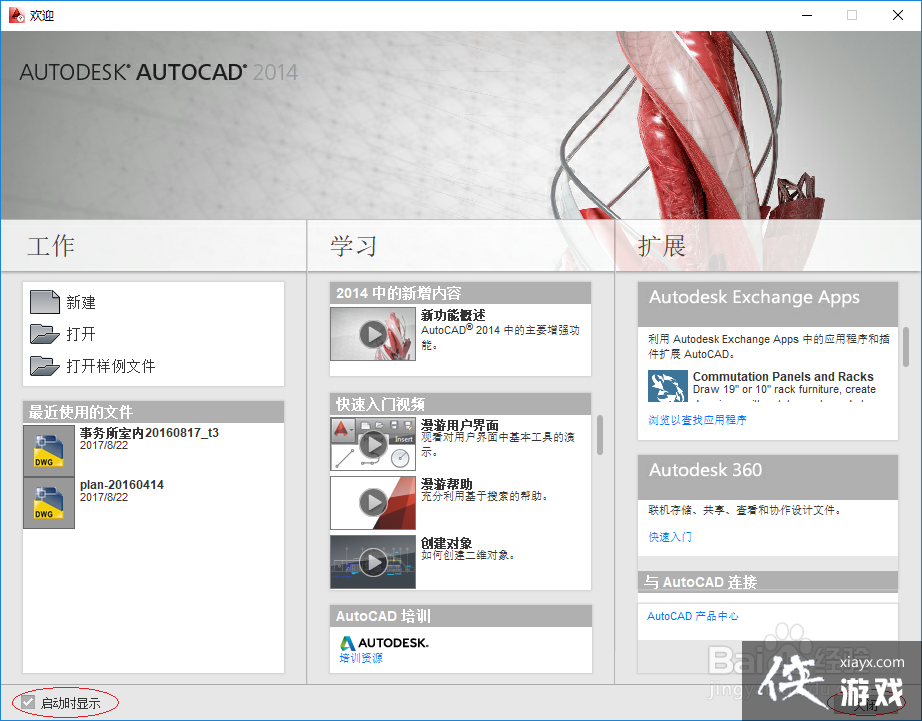922x721 pixels.
Task: Switch to the 学习 tab
Action: [x=355, y=245]
